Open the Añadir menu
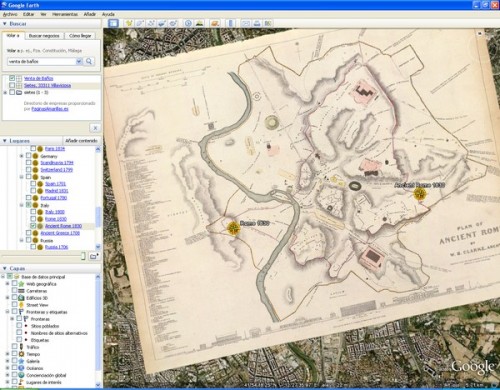Image resolution: width=500 pixels, height=390 pixels. click(90, 14)
